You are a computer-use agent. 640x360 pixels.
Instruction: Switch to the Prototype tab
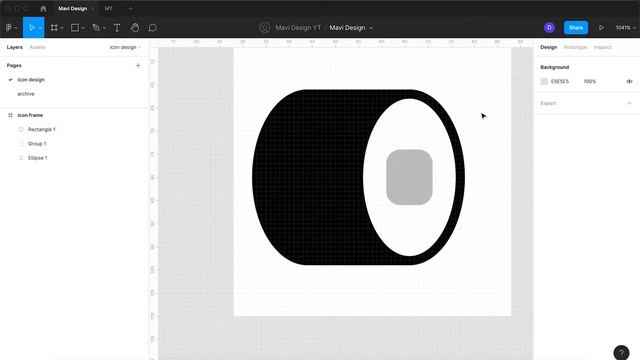pyautogui.click(x=575, y=47)
